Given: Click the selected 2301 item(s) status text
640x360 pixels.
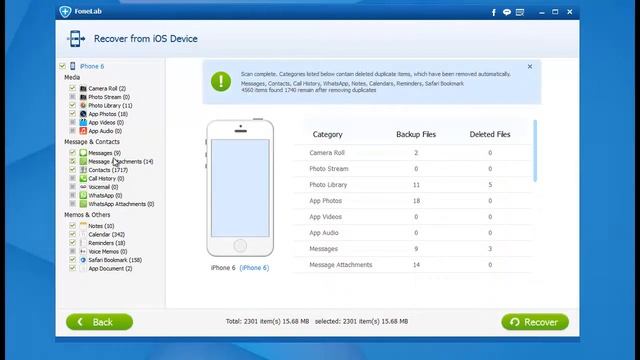Looking at the screenshot, I should tap(361, 322).
